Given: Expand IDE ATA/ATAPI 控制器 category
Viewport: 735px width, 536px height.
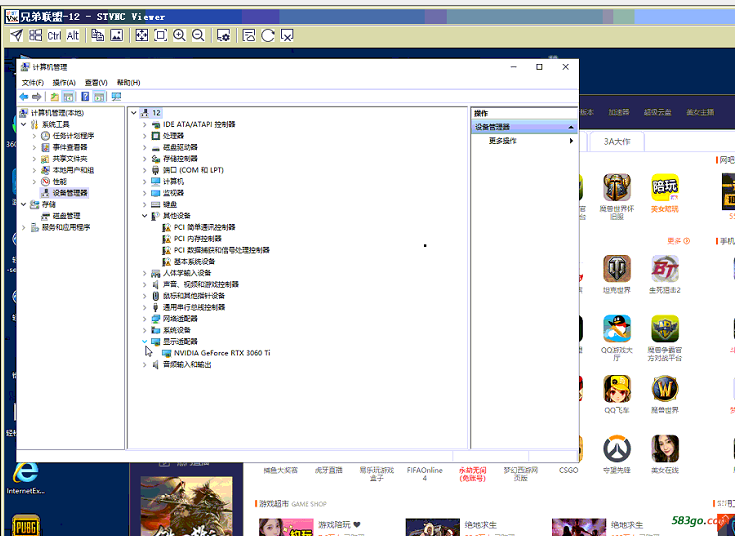Looking at the screenshot, I should point(144,125).
